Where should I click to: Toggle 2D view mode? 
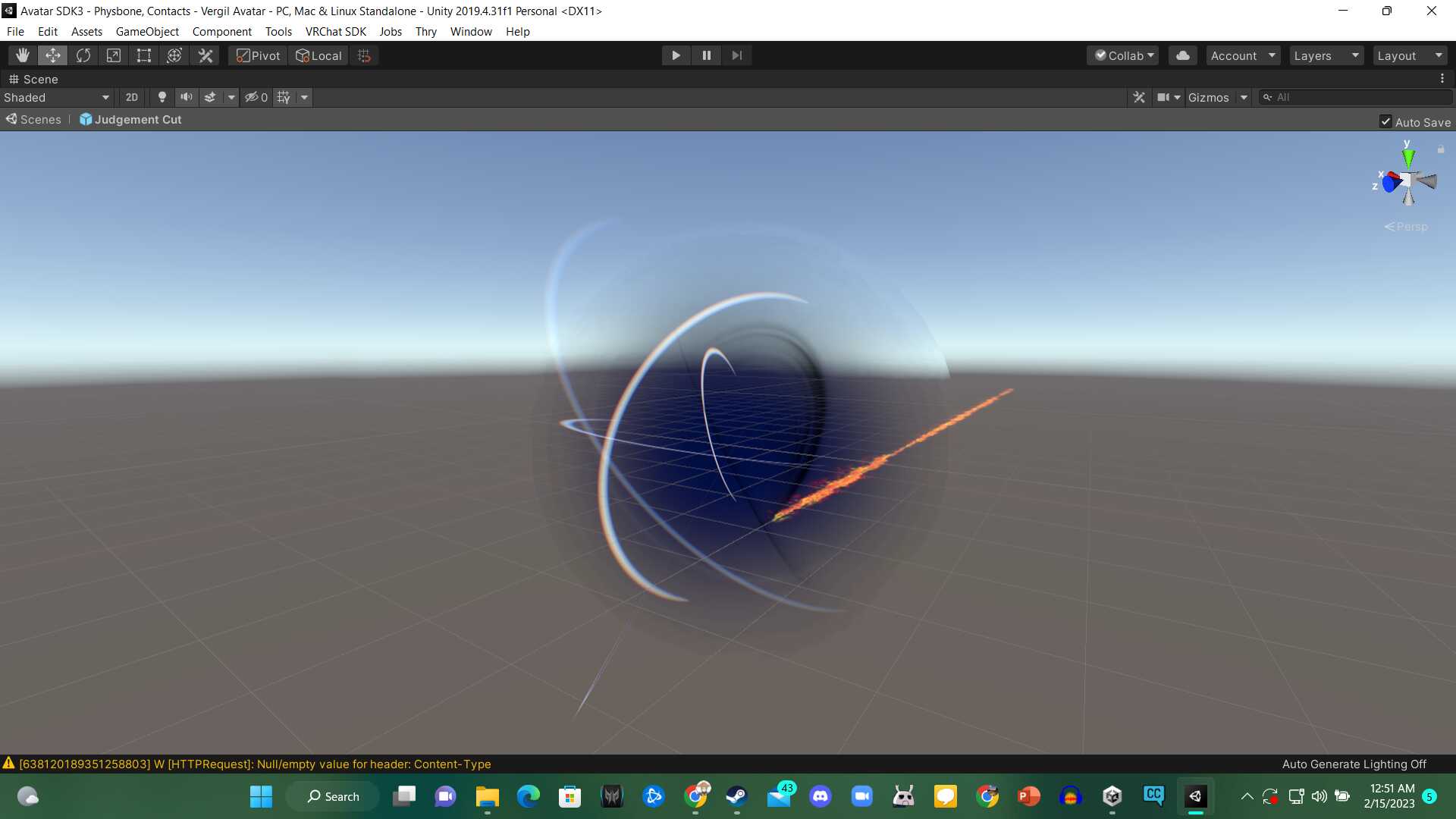132,97
